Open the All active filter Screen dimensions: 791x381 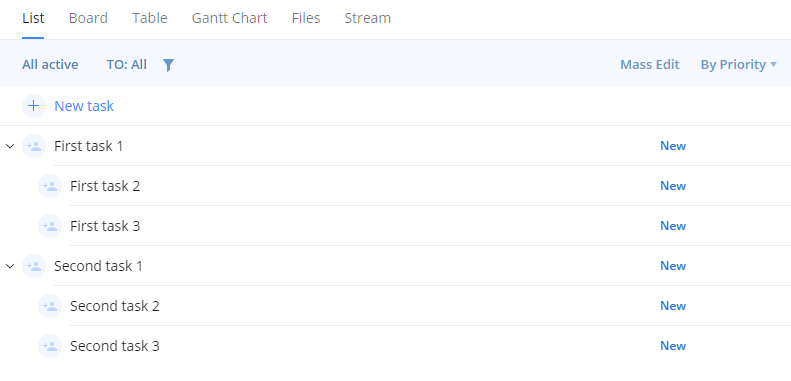point(50,65)
